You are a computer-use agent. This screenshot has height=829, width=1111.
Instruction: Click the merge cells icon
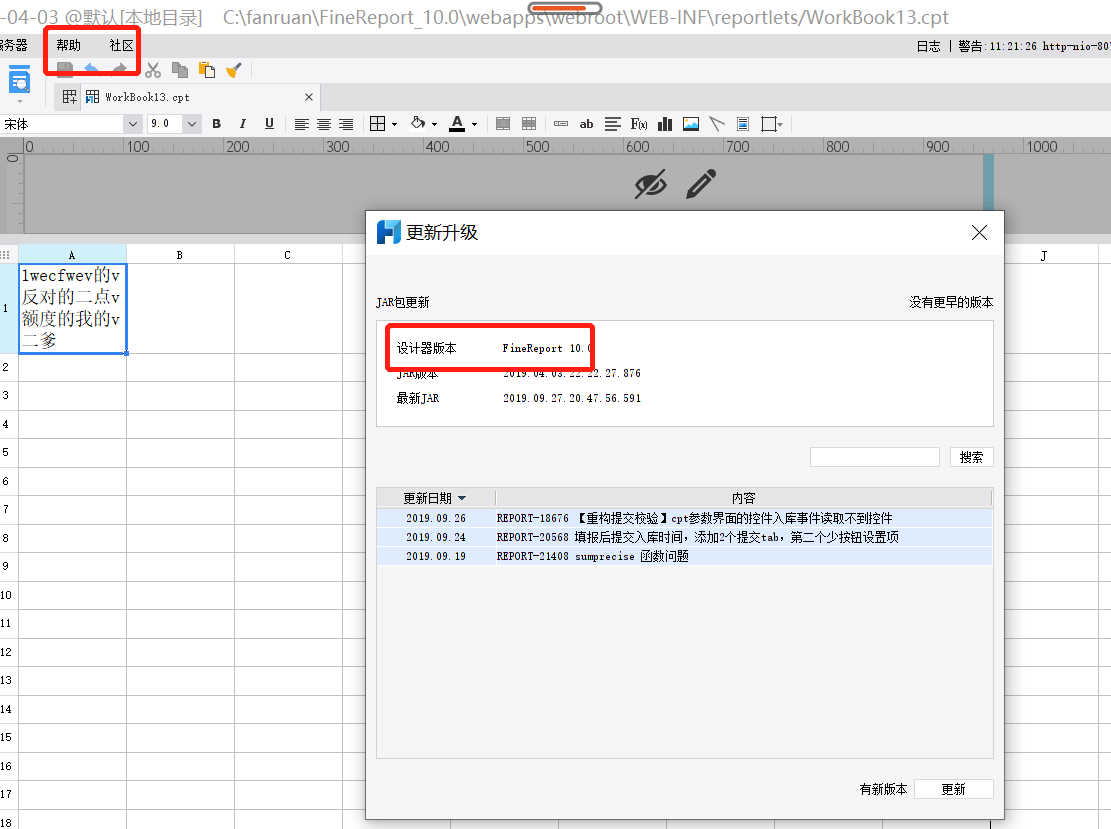click(x=503, y=124)
